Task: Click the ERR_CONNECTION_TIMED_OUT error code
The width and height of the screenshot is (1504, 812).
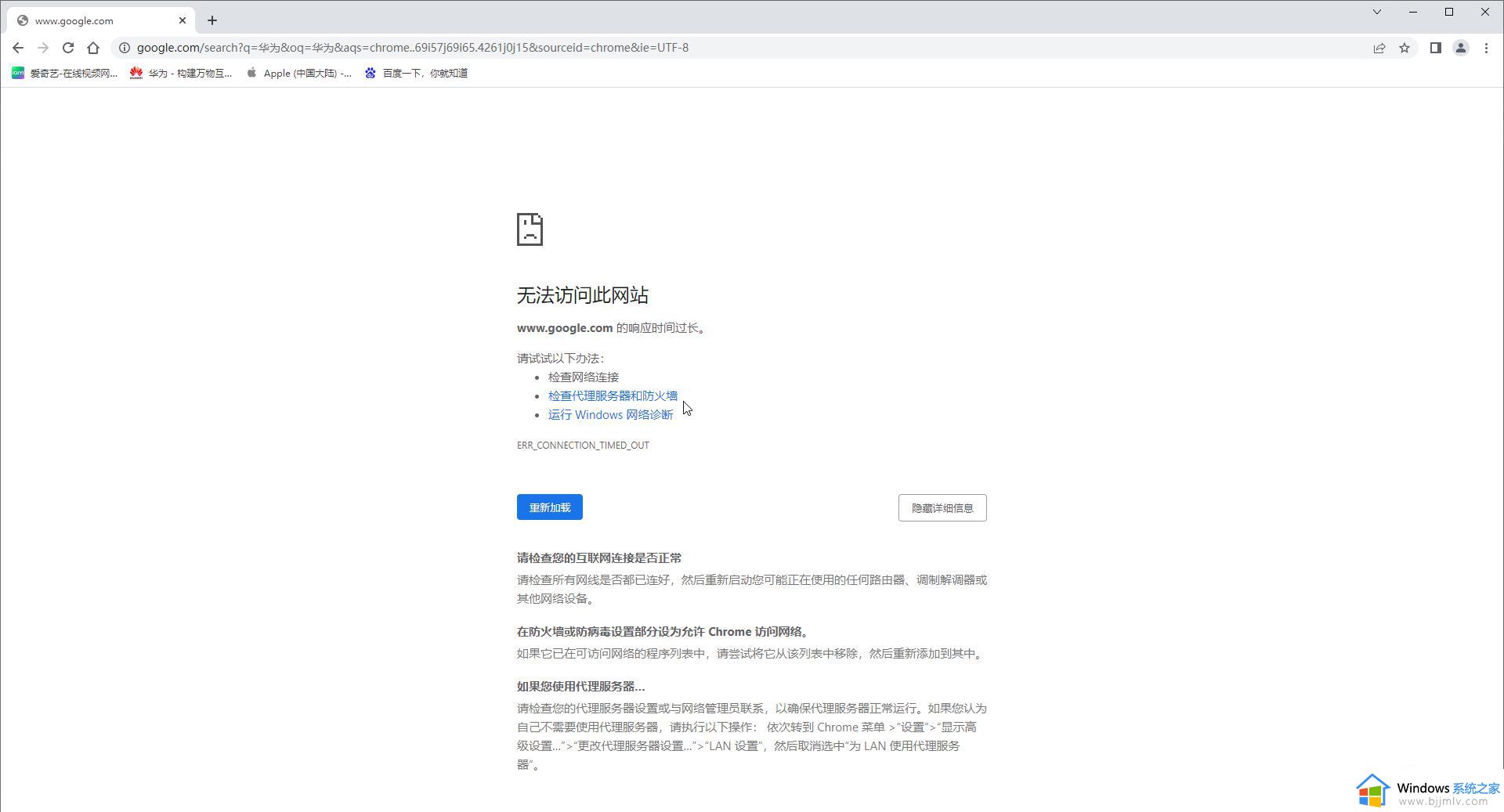Action: [583, 446]
